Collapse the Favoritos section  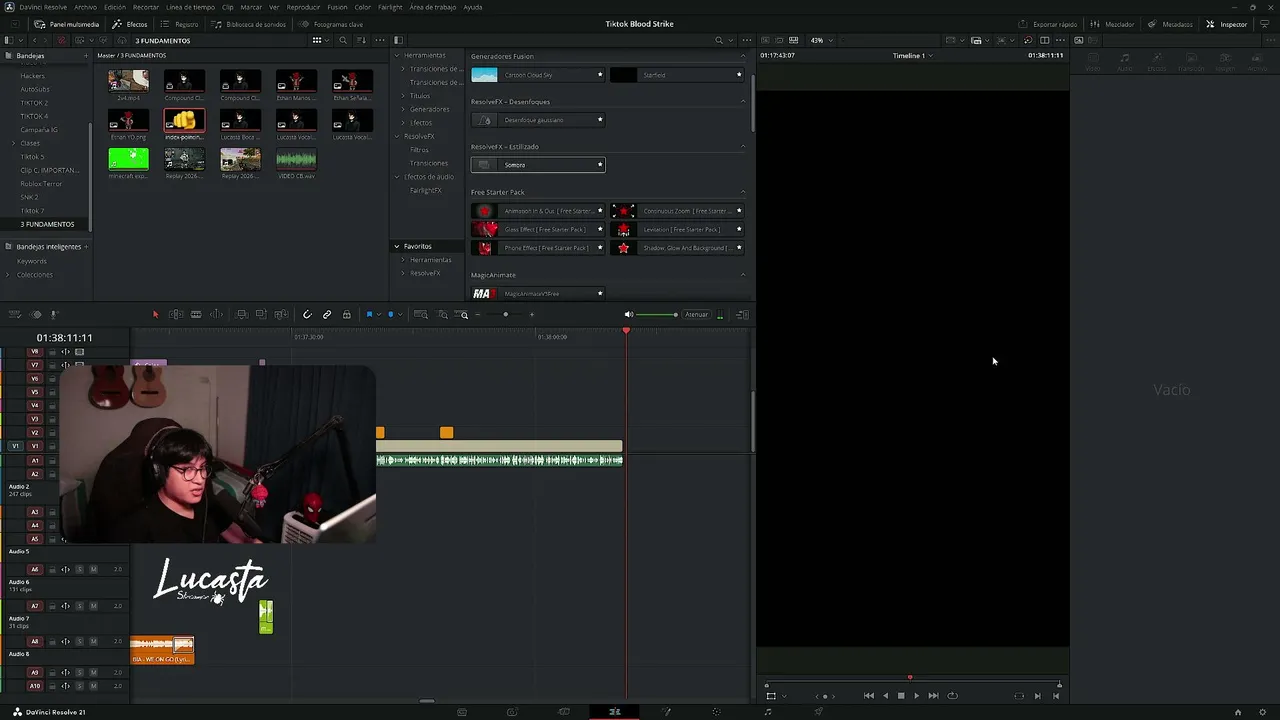click(x=397, y=246)
